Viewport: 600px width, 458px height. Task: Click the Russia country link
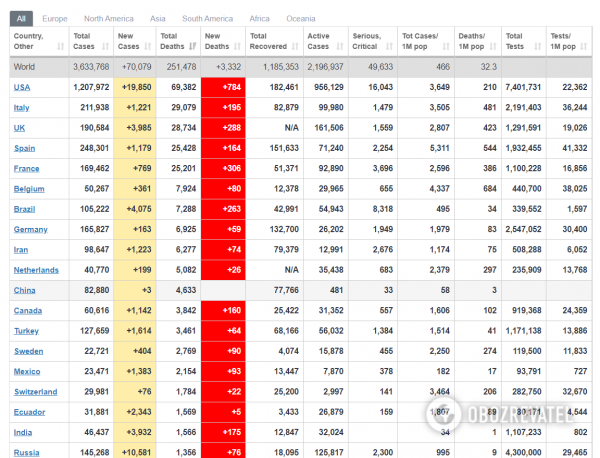pyautogui.click(x=26, y=453)
